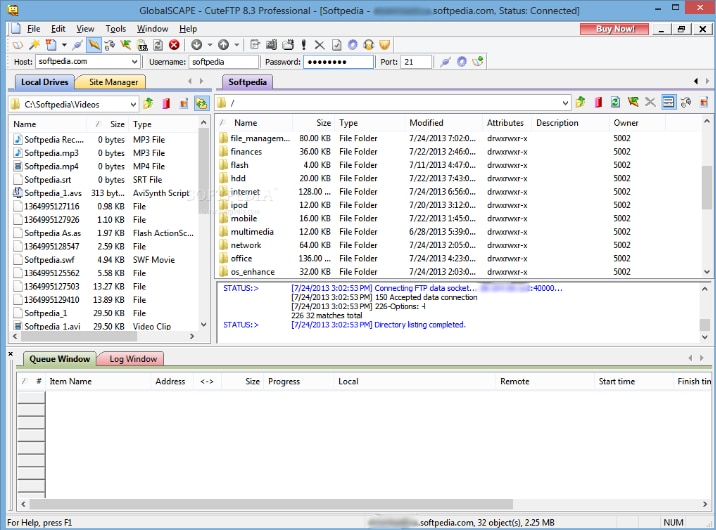
Task: Expand the Download button dropdown arrow
Action: tap(210, 45)
